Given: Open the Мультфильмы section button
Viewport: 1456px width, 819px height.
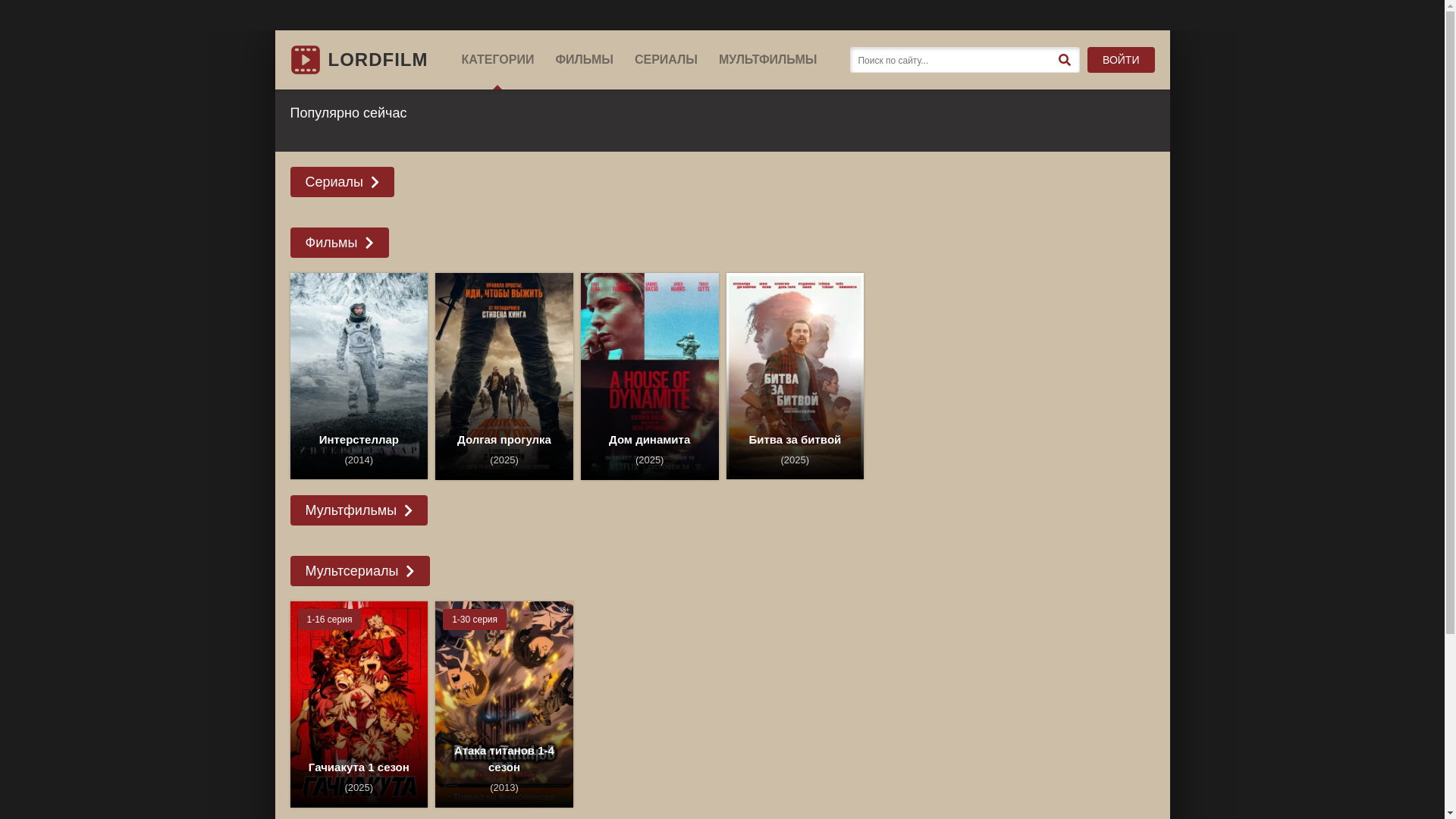Looking at the screenshot, I should (x=359, y=510).
